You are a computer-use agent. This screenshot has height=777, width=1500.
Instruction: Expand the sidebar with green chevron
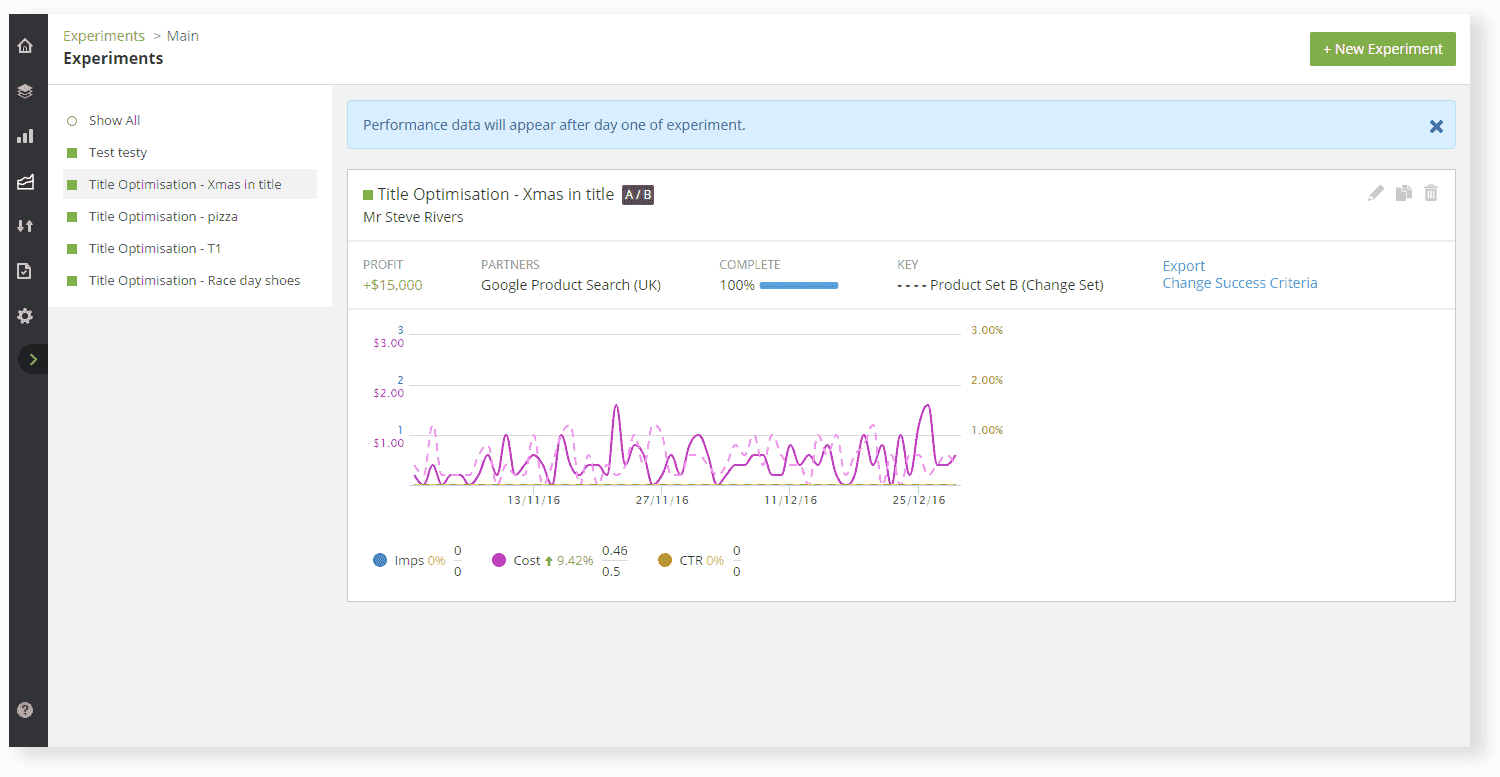tap(33, 359)
